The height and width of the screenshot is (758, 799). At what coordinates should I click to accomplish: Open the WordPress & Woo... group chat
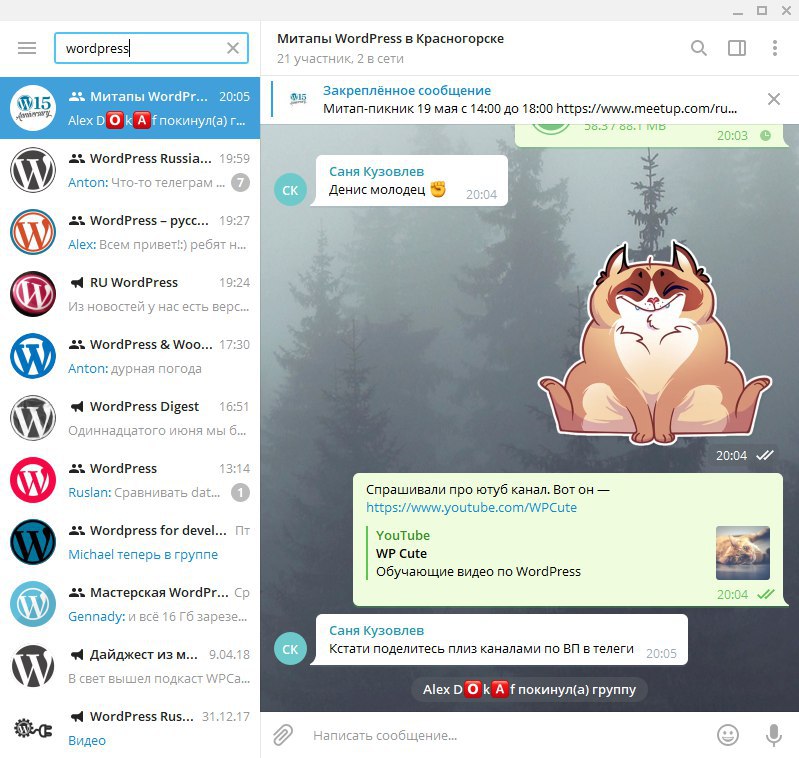[x=130, y=356]
